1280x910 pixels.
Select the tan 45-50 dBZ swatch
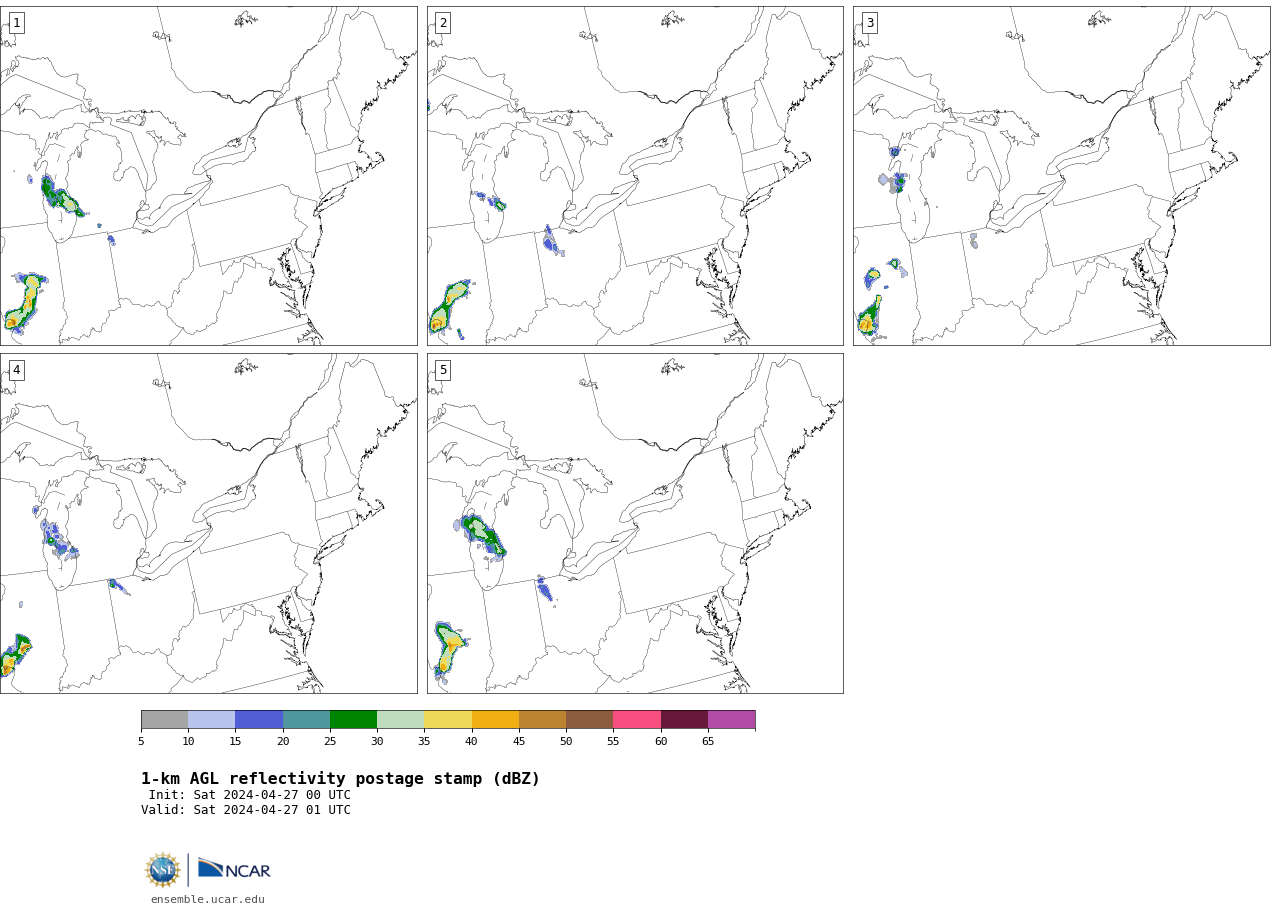tap(542, 720)
